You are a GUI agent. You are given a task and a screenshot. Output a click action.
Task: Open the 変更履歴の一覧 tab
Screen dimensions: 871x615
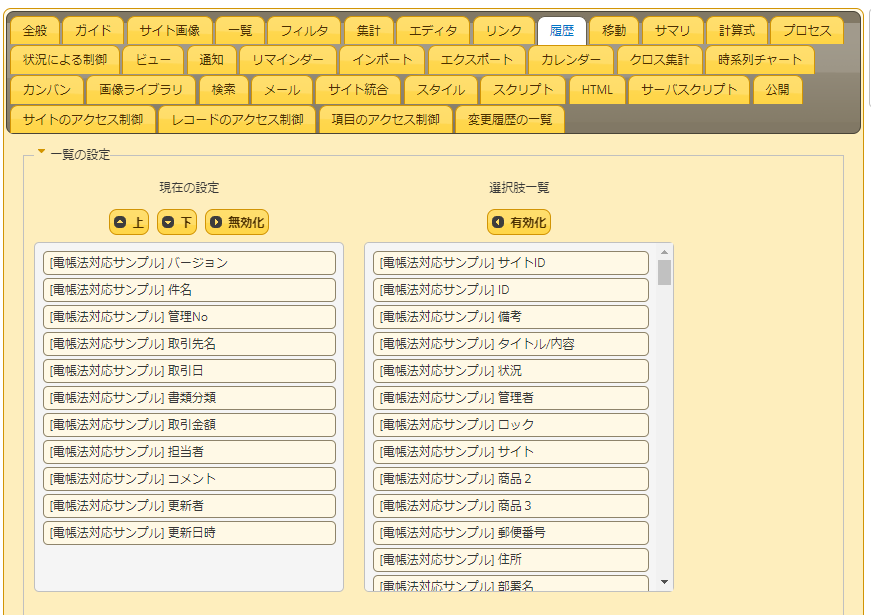click(510, 119)
